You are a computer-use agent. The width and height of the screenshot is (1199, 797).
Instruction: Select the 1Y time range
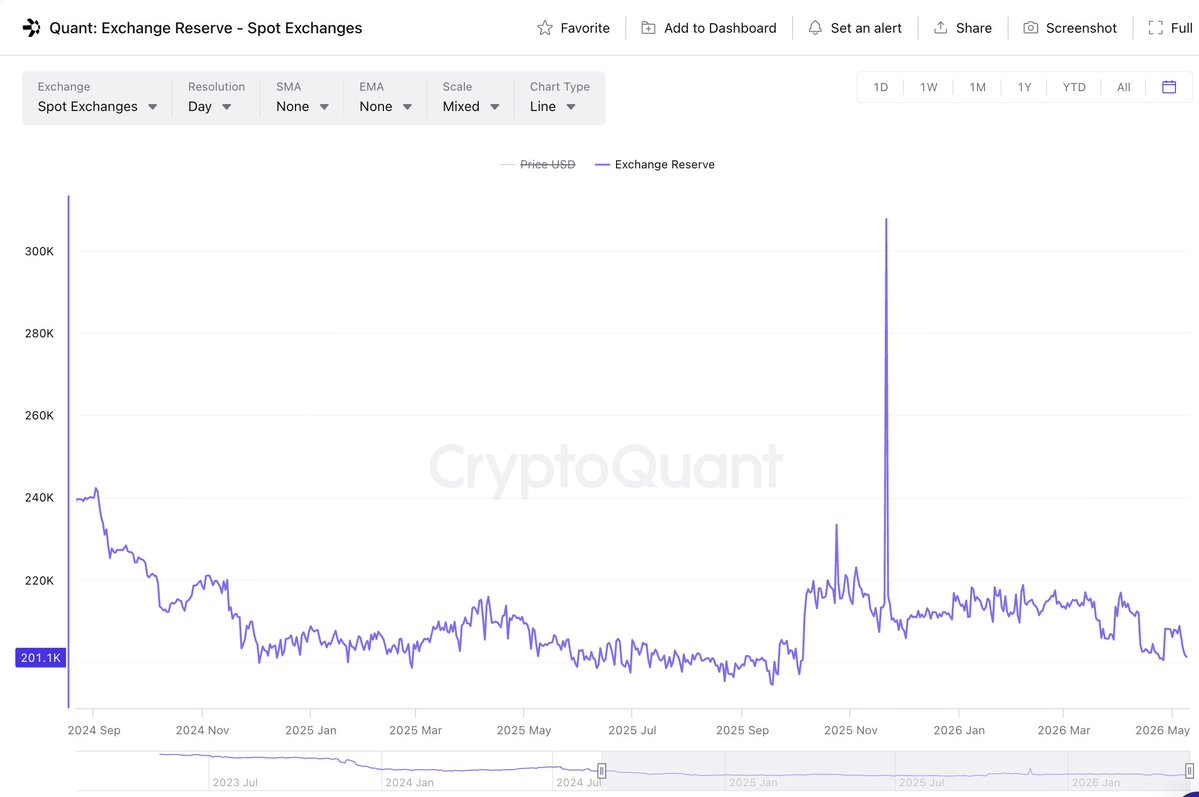1025,87
